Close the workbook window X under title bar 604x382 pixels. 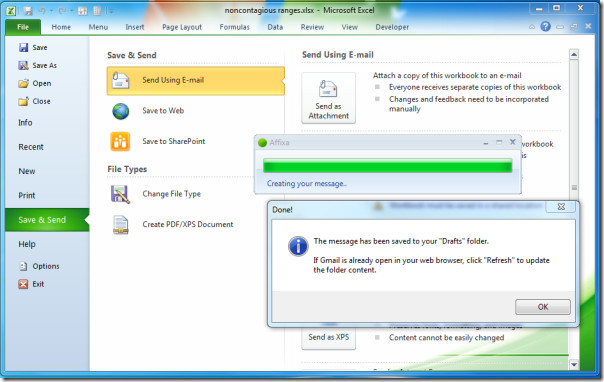click(x=588, y=27)
